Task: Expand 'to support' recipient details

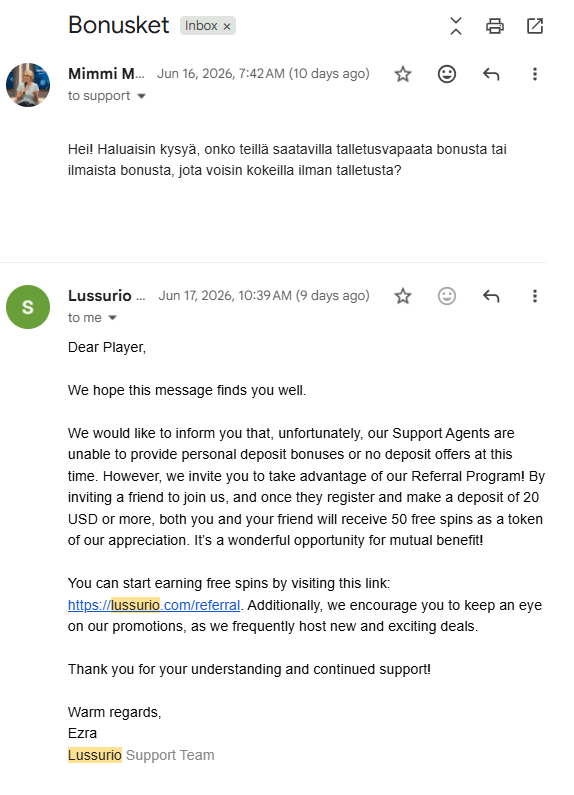Action: coord(141,96)
